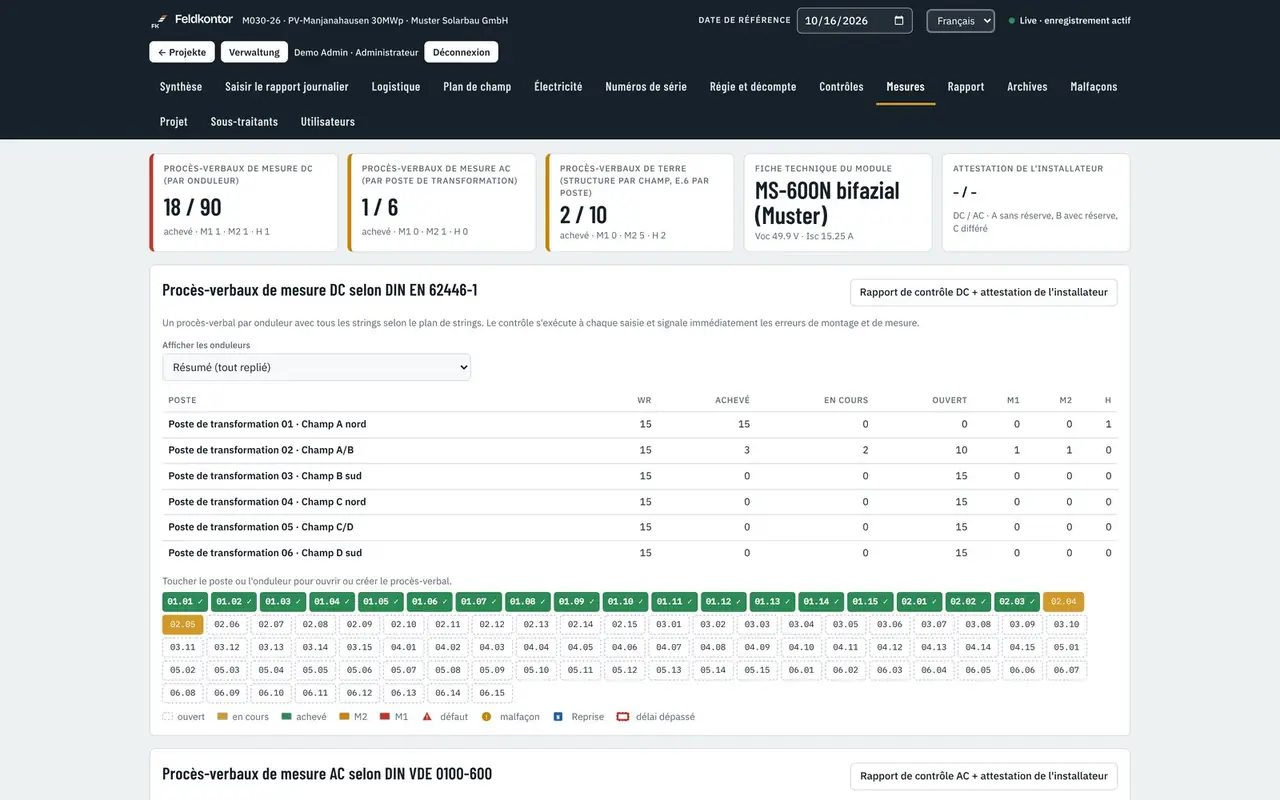
Task: Go back via the Projekte button
Action: [x=182, y=52]
